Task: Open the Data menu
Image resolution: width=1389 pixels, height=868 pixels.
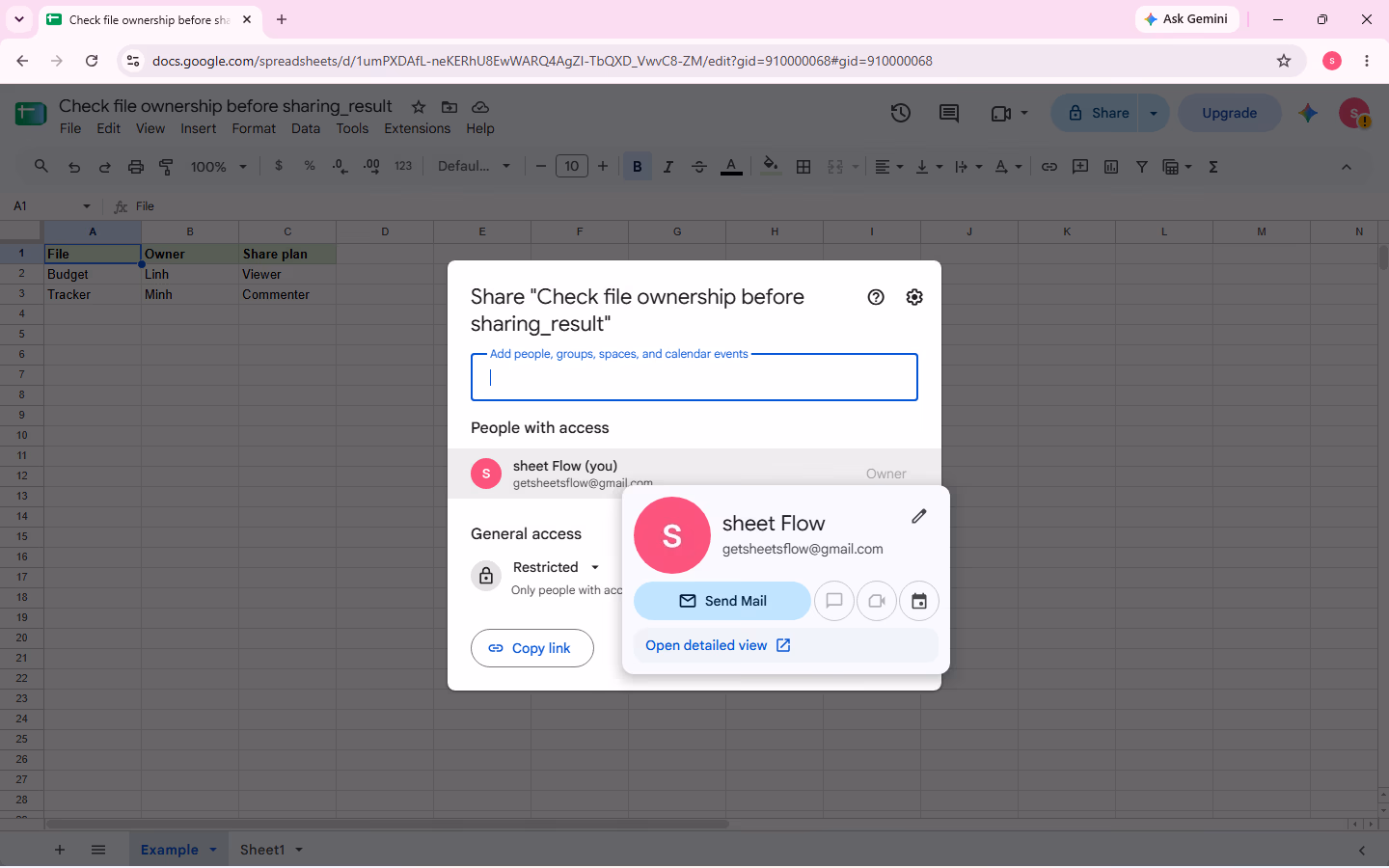Action: point(306,128)
